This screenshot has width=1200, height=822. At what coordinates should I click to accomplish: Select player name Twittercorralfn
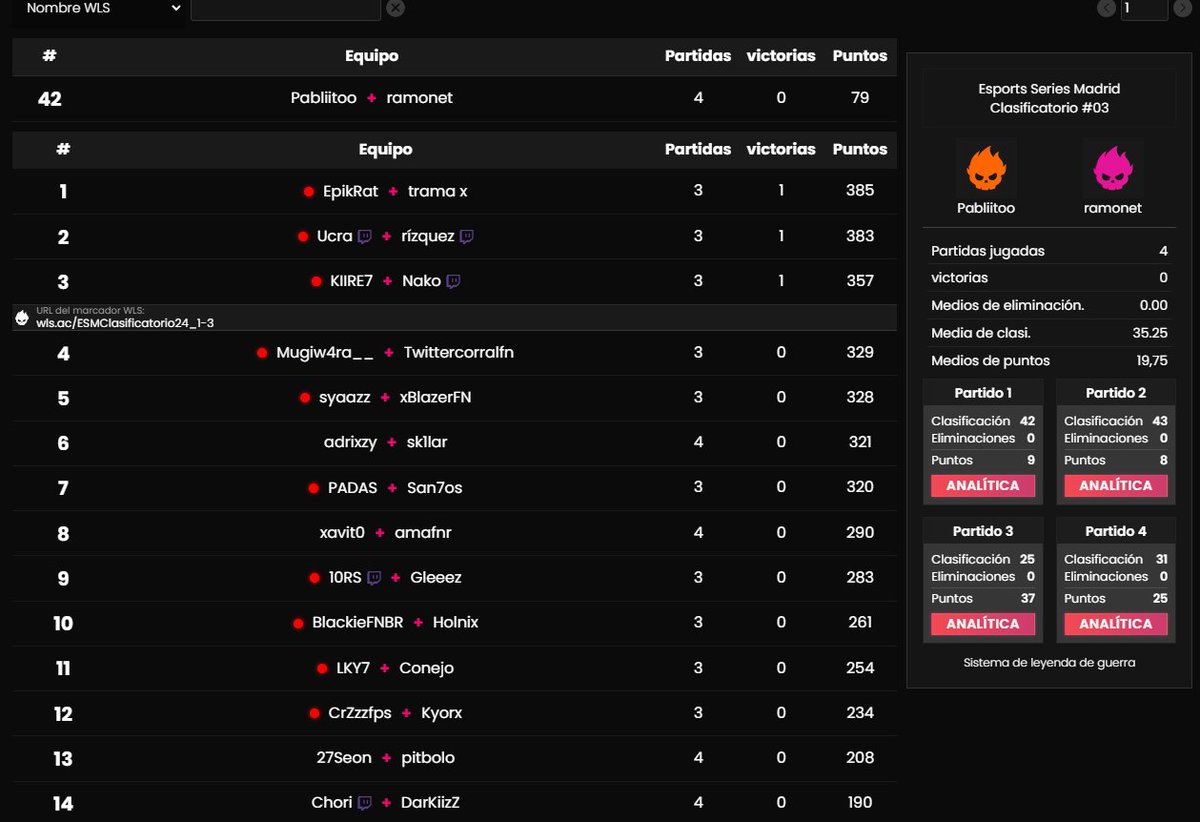(459, 352)
